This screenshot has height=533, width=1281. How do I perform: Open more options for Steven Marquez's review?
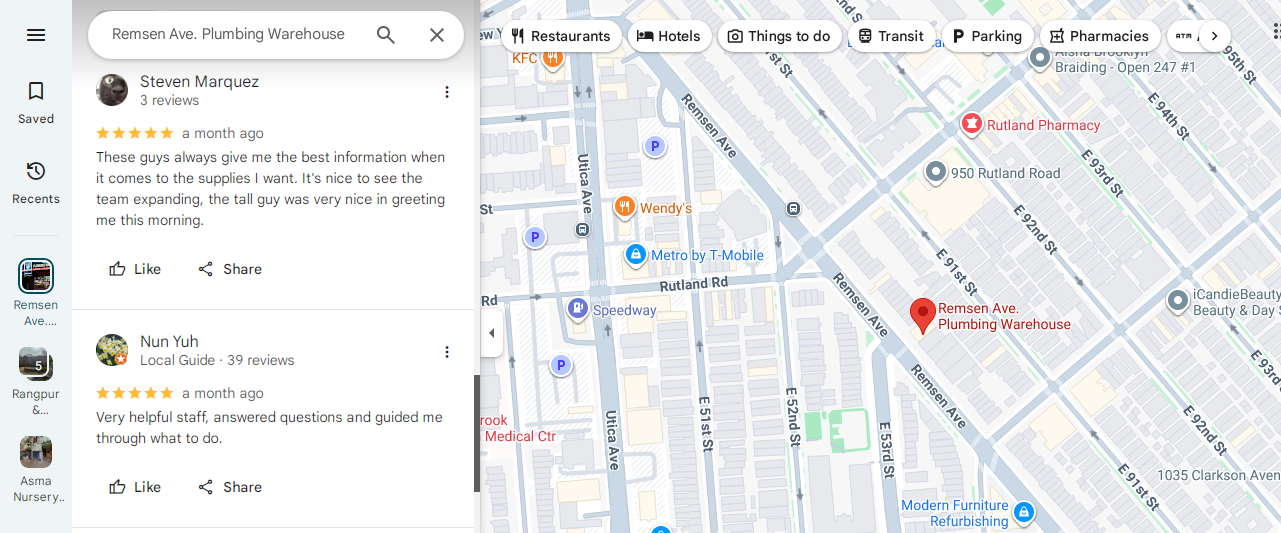click(x=447, y=92)
